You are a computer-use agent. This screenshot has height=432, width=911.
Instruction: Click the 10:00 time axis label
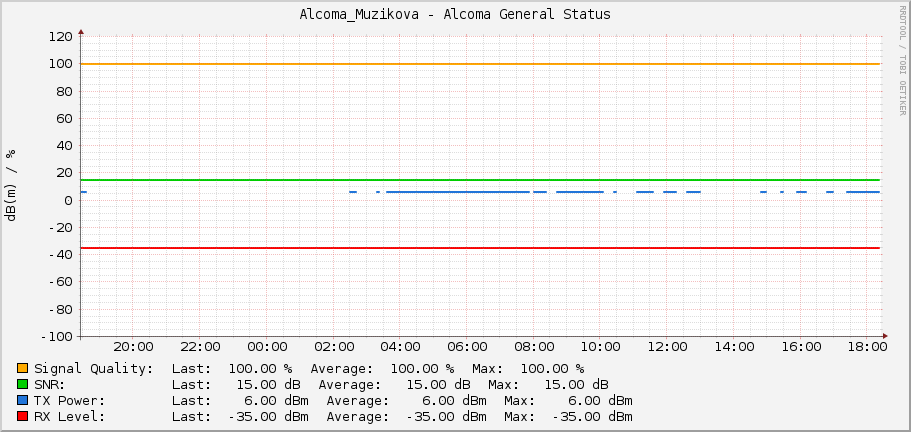(601, 347)
